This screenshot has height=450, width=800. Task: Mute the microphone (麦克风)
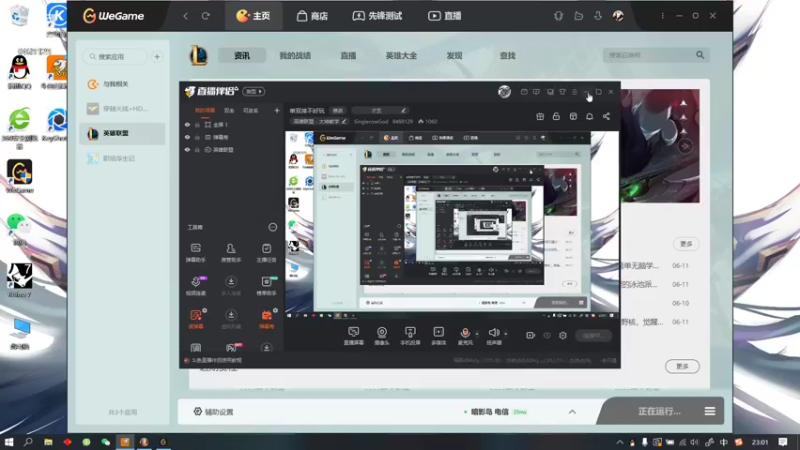click(465, 336)
